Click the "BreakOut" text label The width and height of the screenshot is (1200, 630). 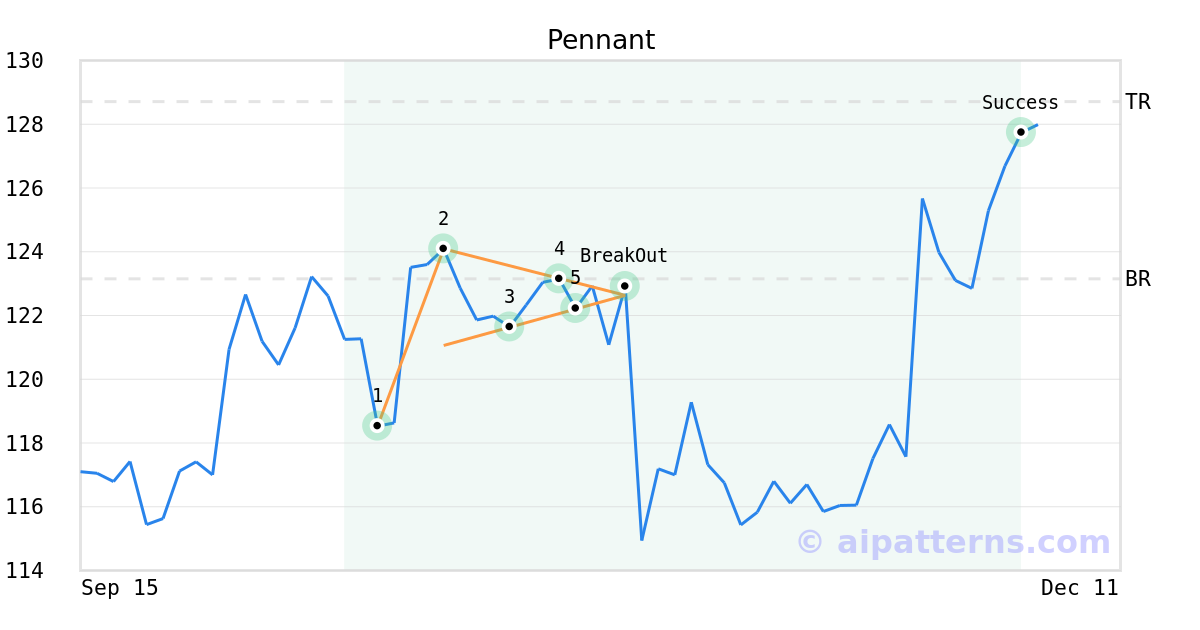pos(623,256)
